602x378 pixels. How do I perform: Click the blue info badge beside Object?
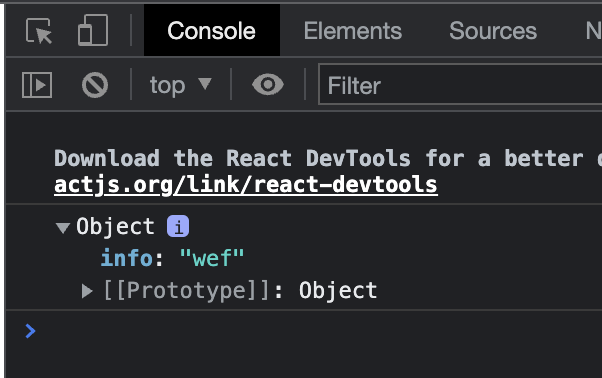178,226
